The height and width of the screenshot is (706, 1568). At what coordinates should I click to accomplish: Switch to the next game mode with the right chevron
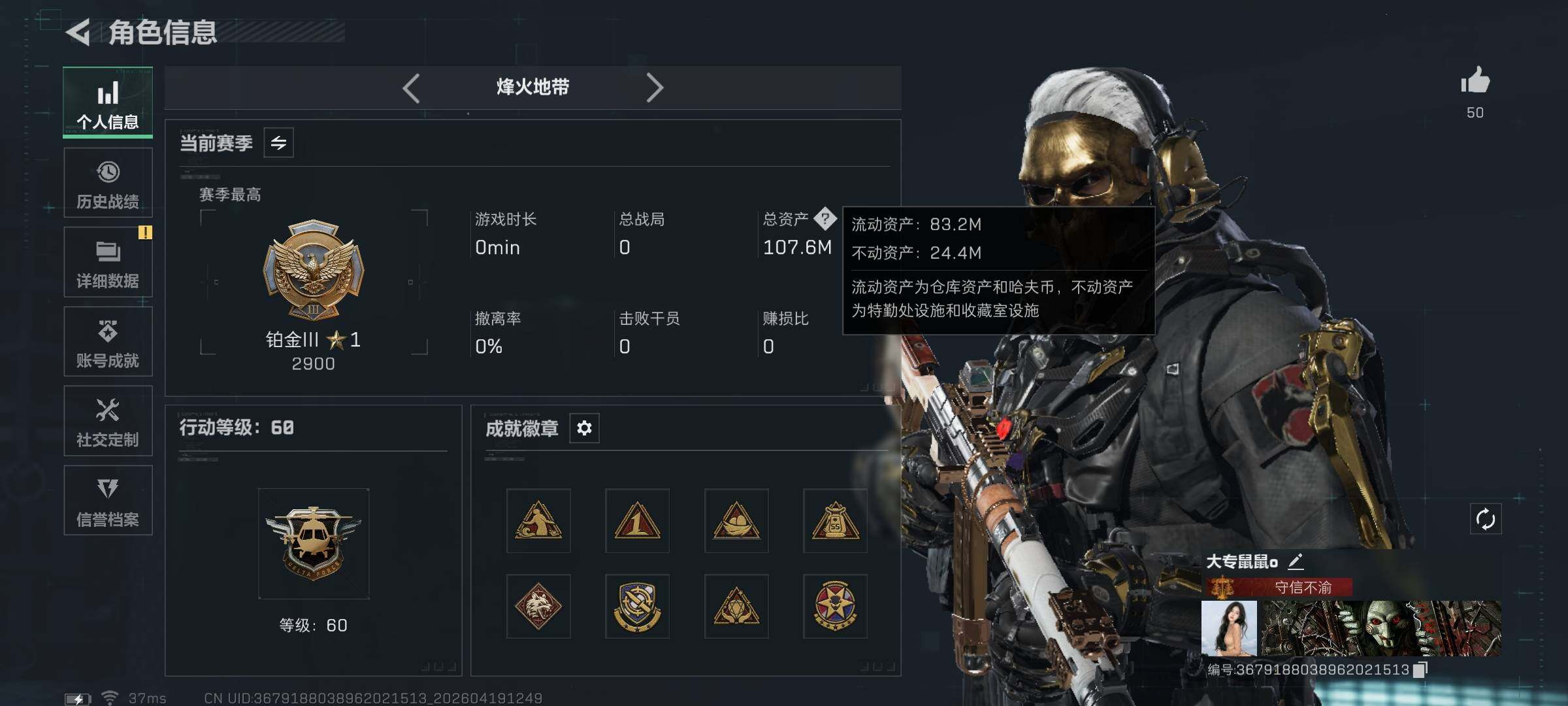[654, 88]
